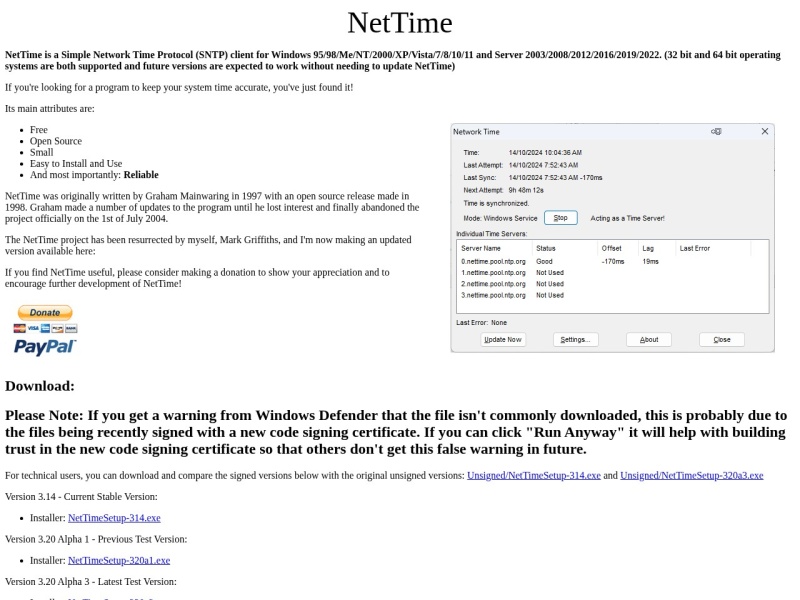The image size is (800, 600).
Task: Click Settings... in the Network Time image
Action: [x=576, y=339]
